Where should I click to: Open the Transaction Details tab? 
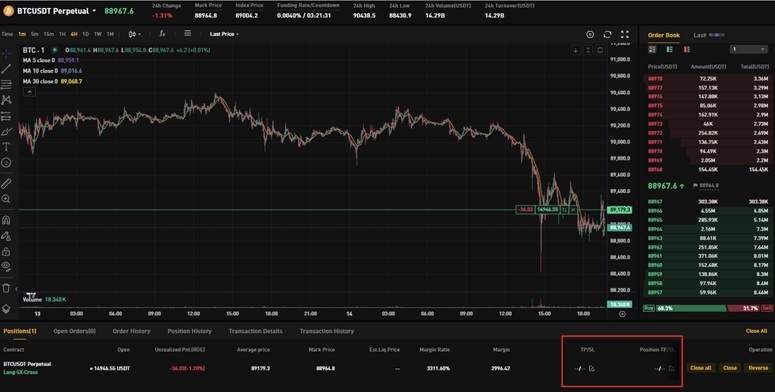tap(256, 331)
